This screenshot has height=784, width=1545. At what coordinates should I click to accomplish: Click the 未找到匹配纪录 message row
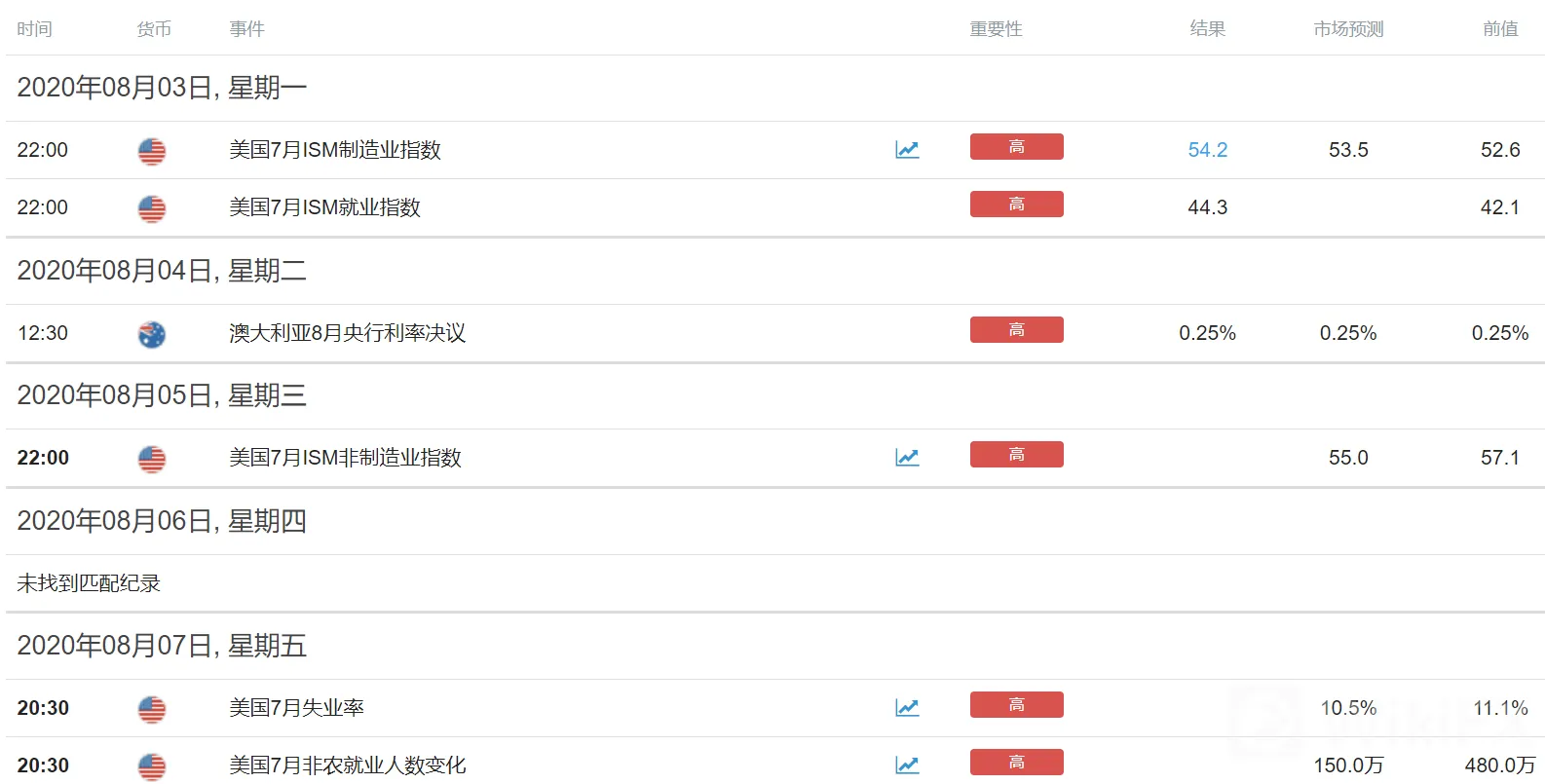[774, 583]
